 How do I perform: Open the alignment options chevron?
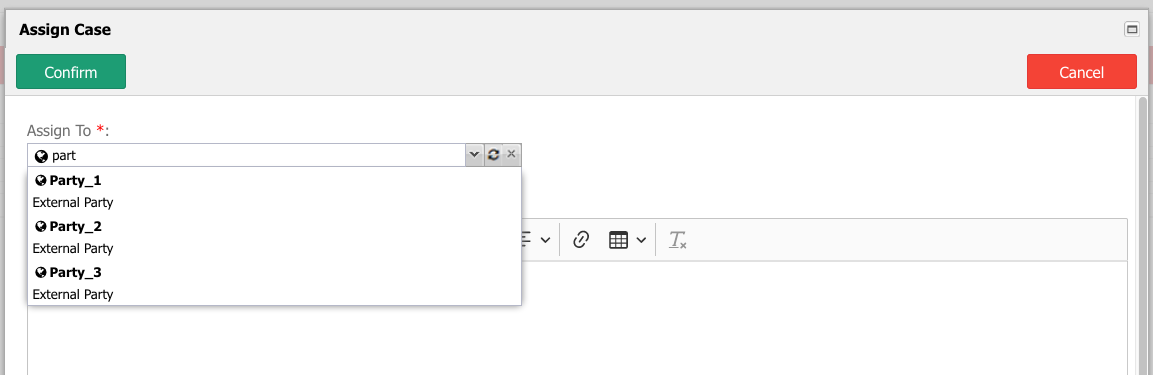pos(546,240)
